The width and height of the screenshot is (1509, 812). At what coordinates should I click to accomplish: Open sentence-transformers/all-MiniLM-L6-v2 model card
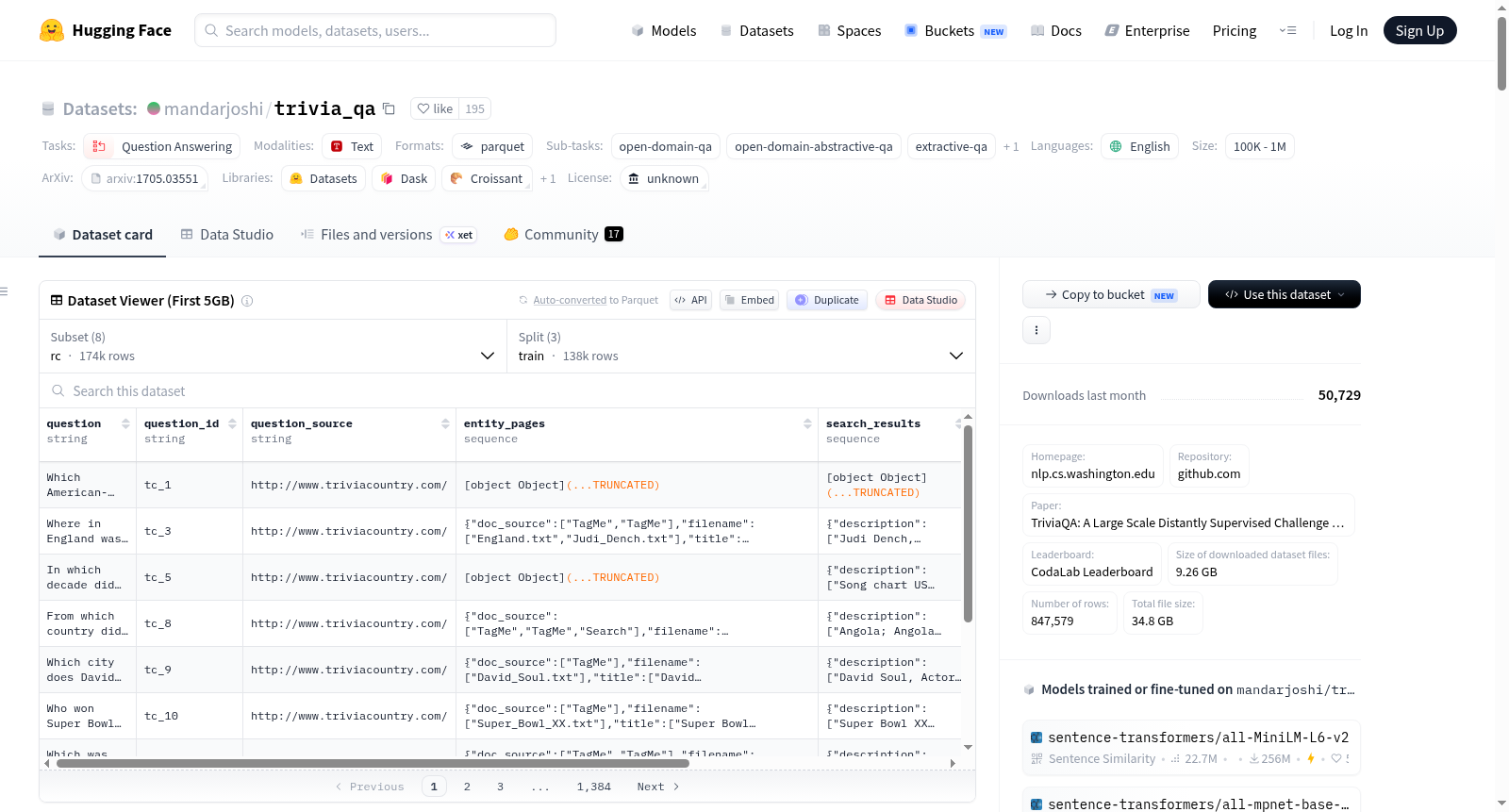pyautogui.click(x=1191, y=748)
